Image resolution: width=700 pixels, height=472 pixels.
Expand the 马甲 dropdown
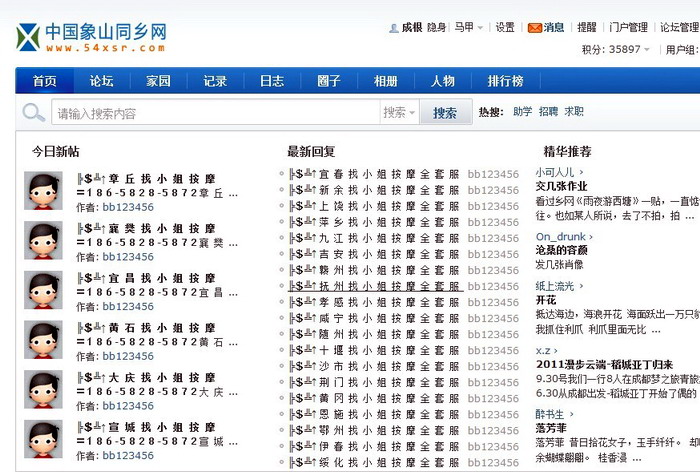click(468, 28)
